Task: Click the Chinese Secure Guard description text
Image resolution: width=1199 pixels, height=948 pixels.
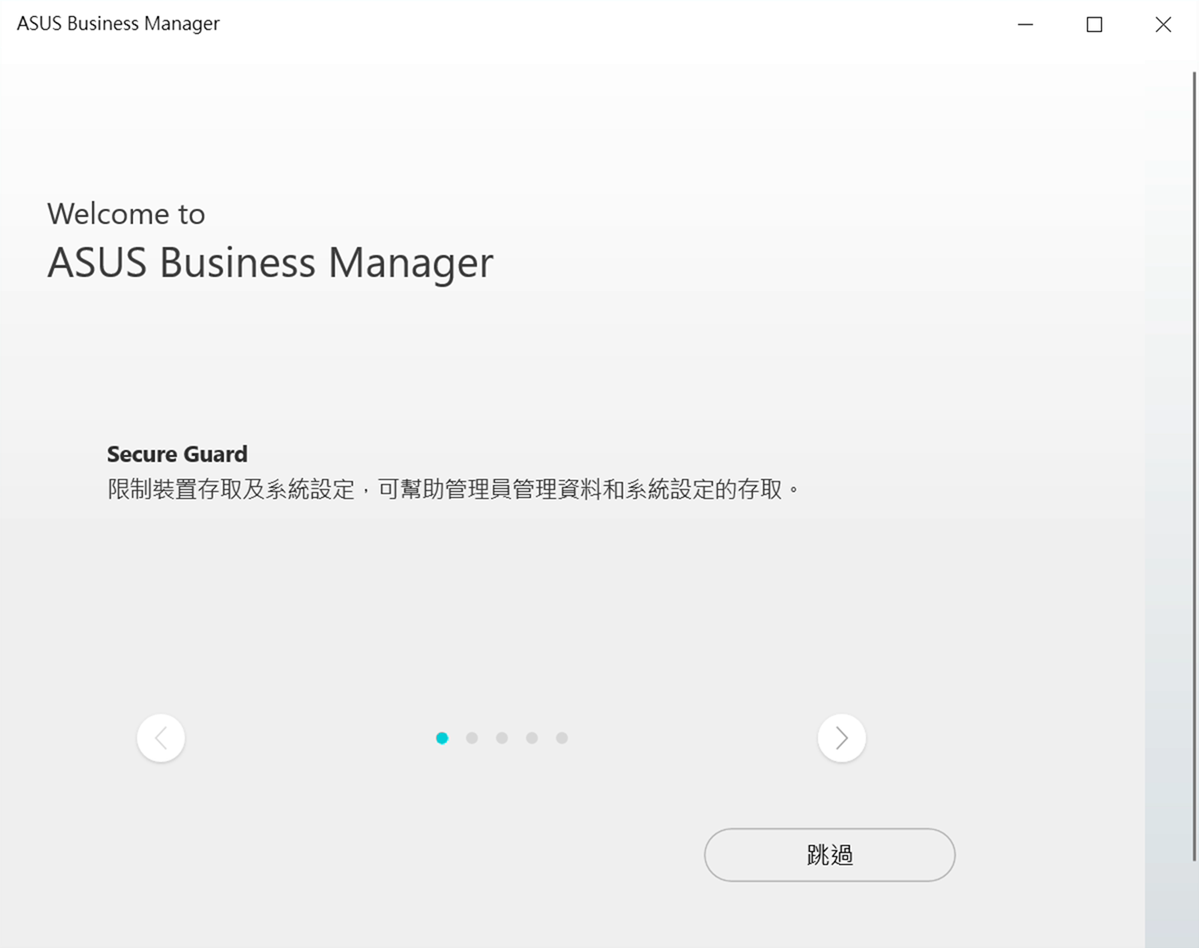Action: 454,490
